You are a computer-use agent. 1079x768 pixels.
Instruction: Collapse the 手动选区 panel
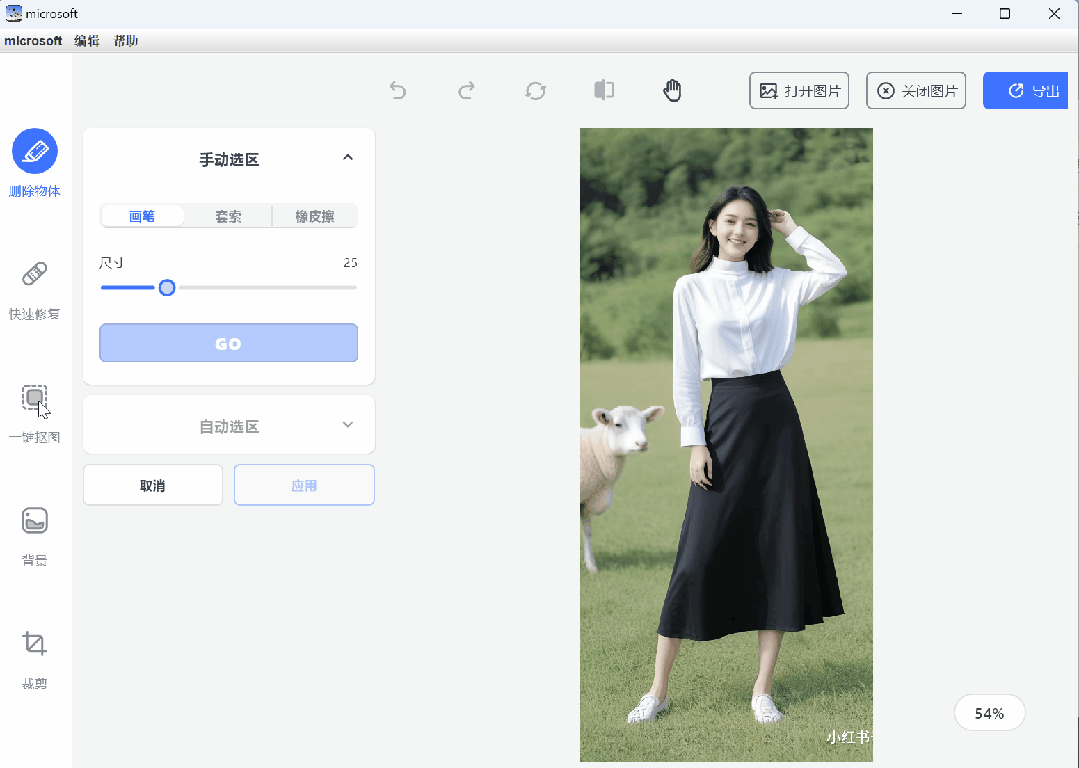tap(347, 157)
